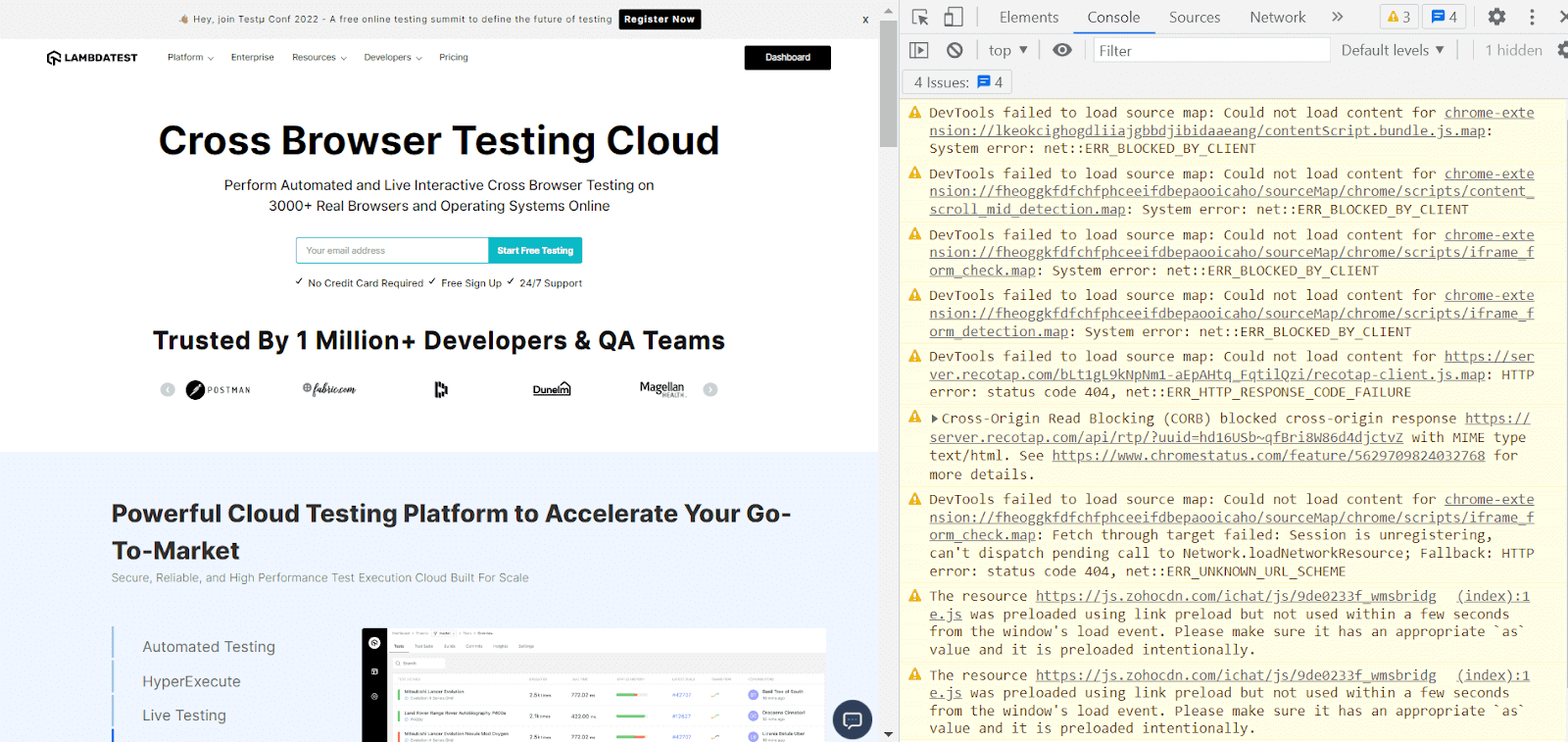This screenshot has width=1568, height=742.
Task: Open Platform menu
Action: tap(190, 58)
